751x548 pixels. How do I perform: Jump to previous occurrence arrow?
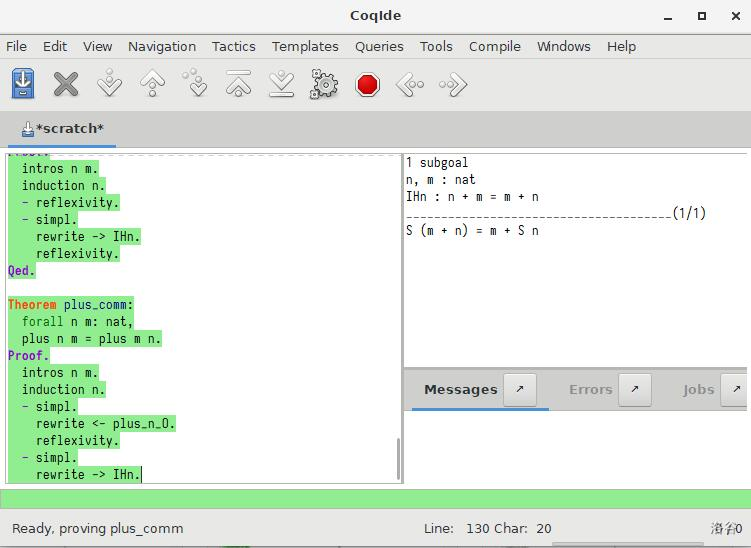(x=410, y=85)
